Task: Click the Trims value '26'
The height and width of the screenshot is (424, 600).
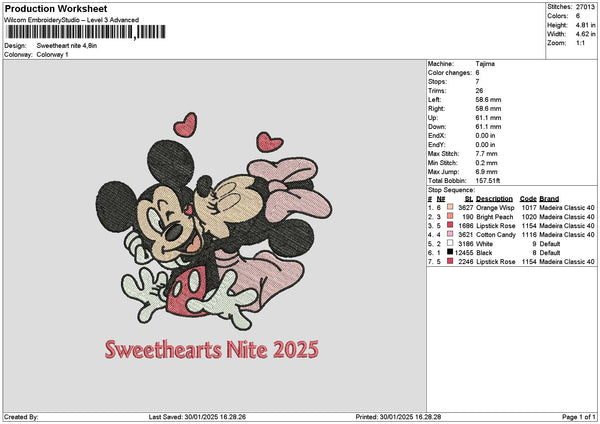Action: pos(479,91)
